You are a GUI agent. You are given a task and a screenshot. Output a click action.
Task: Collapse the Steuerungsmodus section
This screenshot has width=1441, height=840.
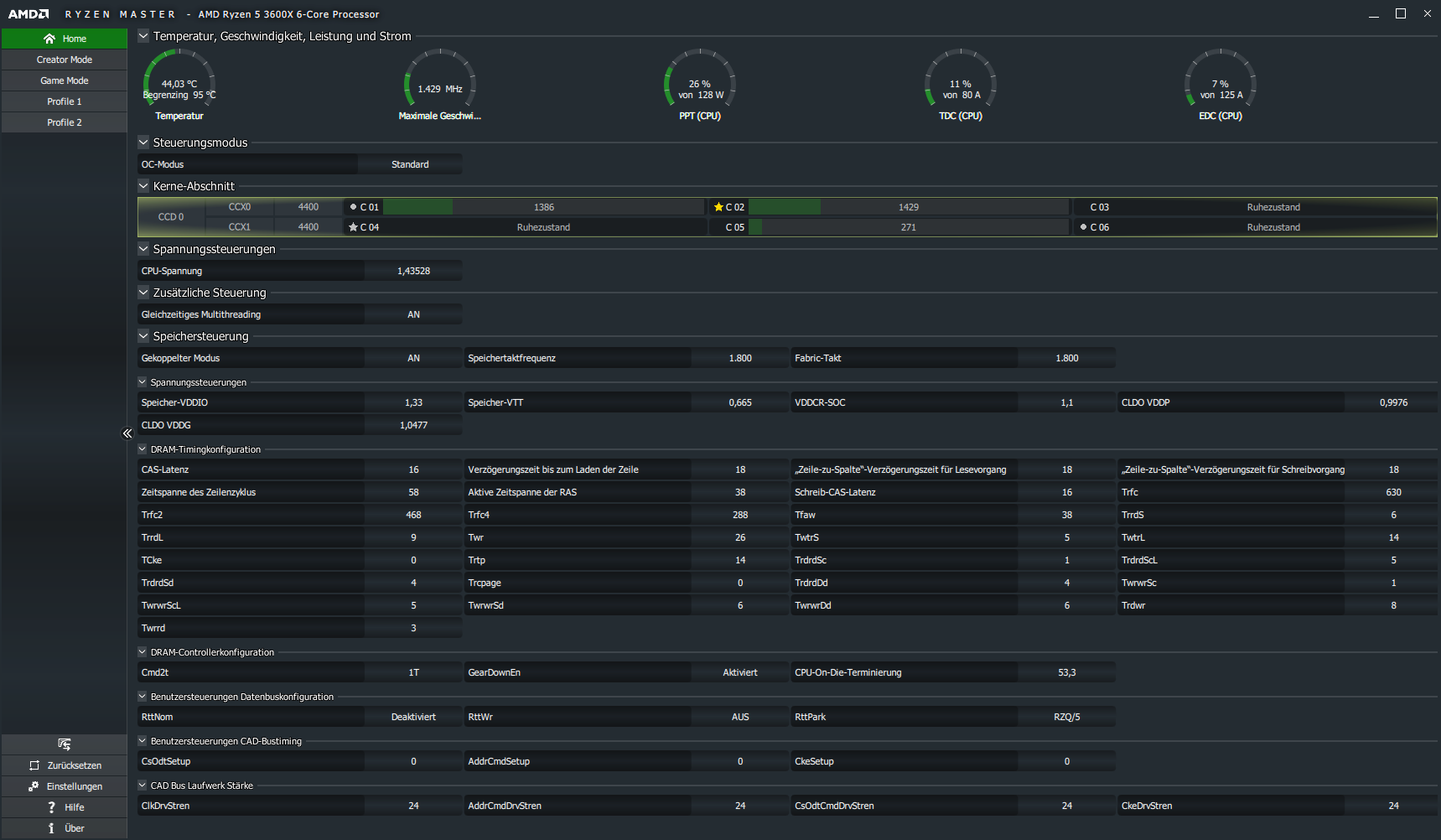point(143,143)
